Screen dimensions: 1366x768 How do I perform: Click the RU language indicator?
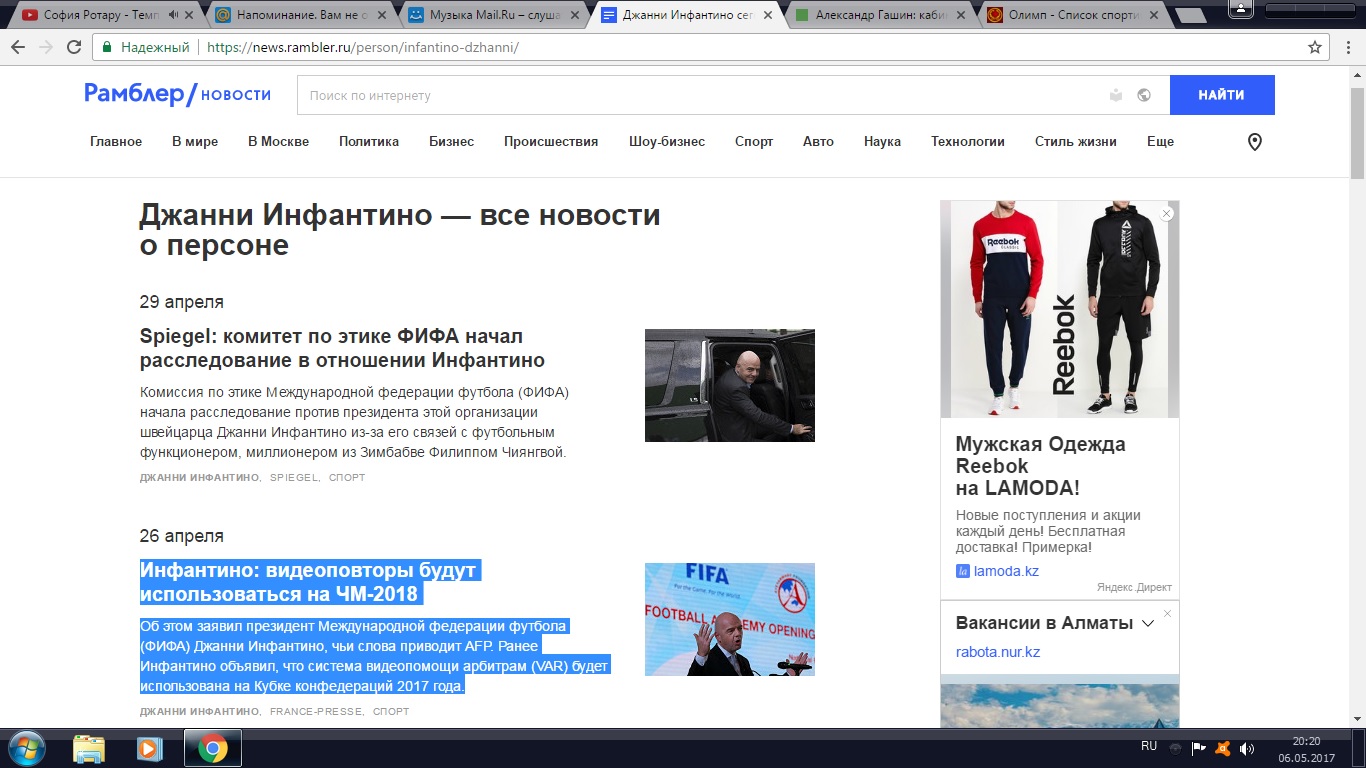[1149, 746]
